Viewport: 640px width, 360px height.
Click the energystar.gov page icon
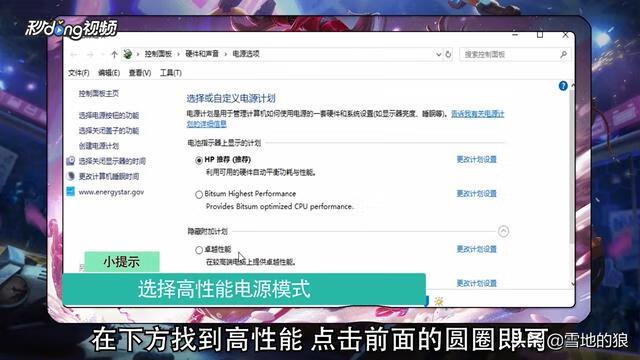[x=71, y=191]
